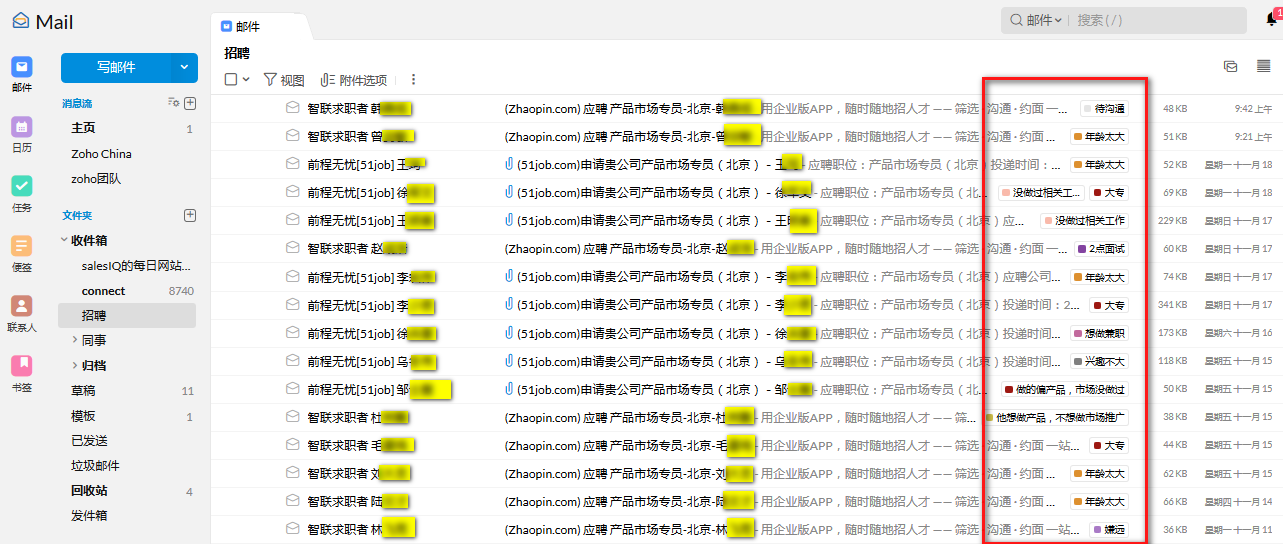
Task: Click the notification bell icon
Action: tap(1272, 19)
